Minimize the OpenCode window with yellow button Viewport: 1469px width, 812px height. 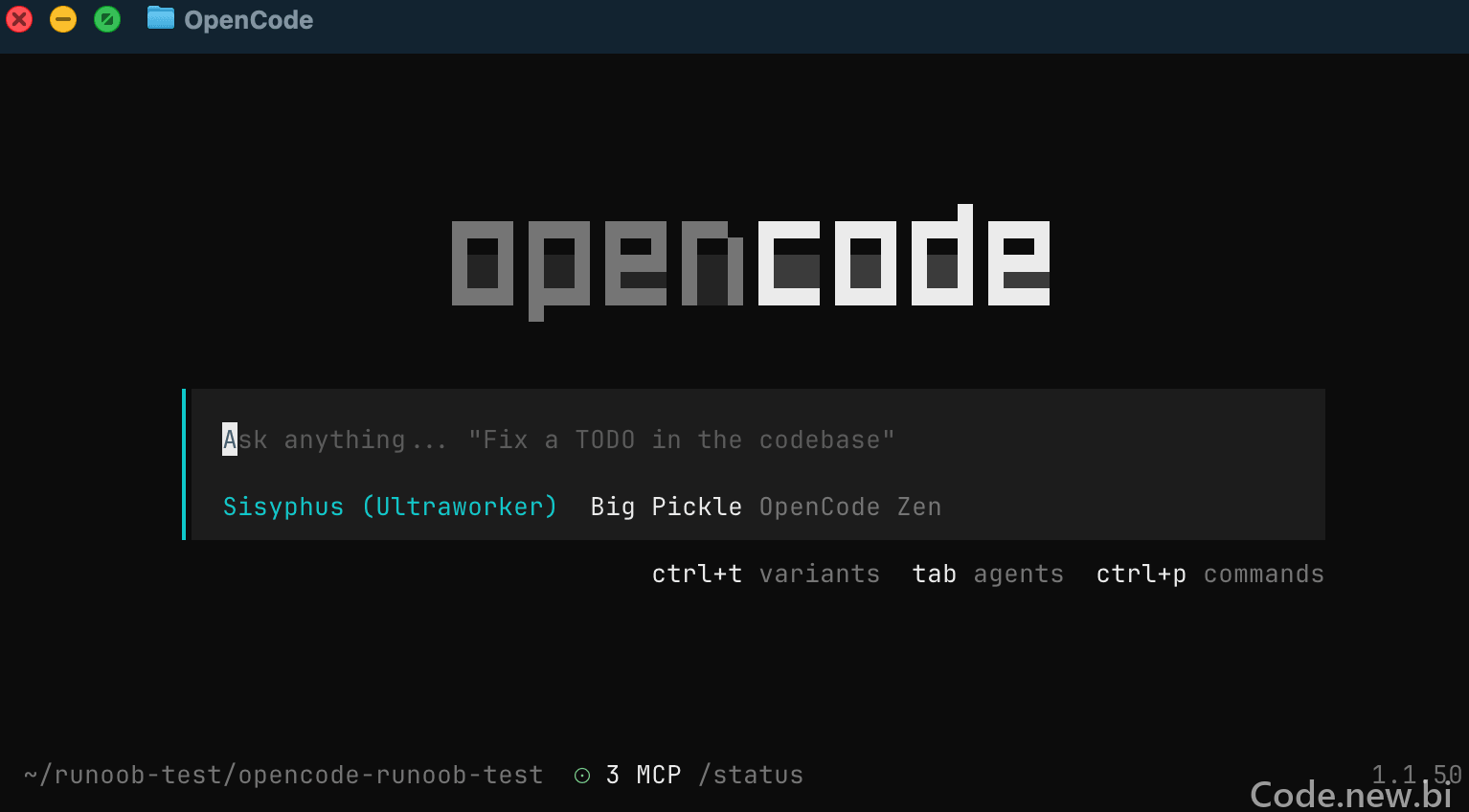pos(63,19)
